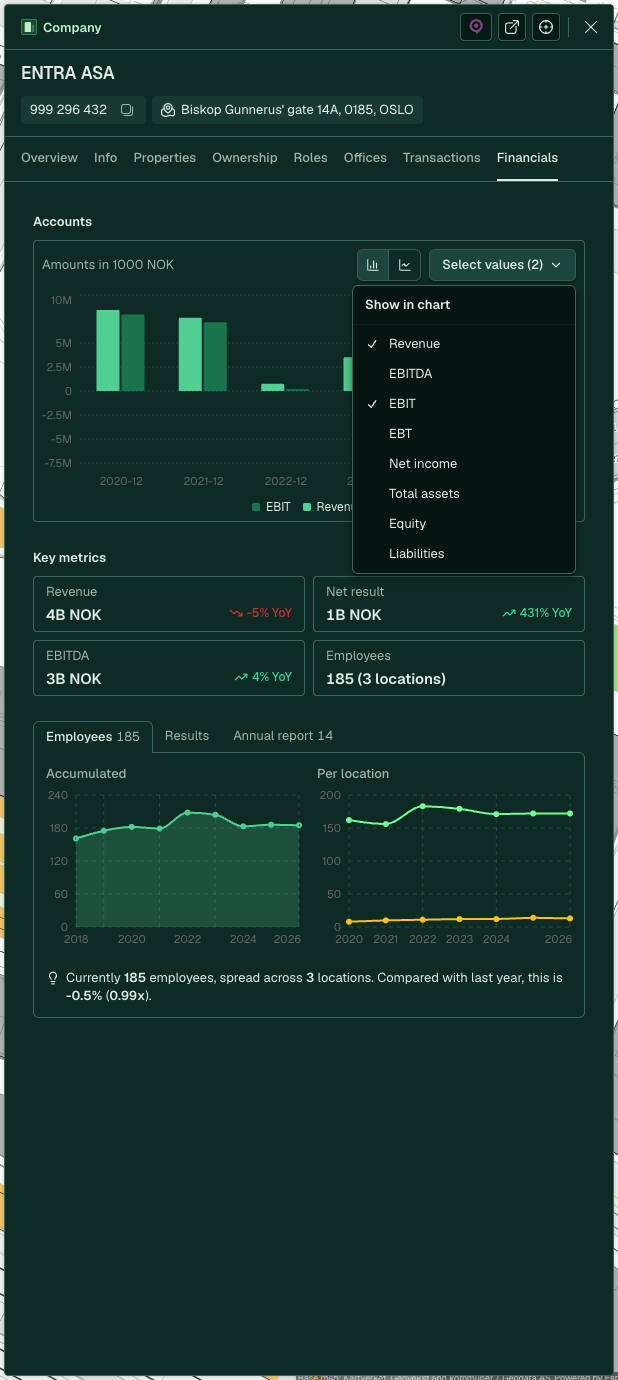Click the address location icon
Viewport: 618px width, 1380px height.
tap(168, 110)
